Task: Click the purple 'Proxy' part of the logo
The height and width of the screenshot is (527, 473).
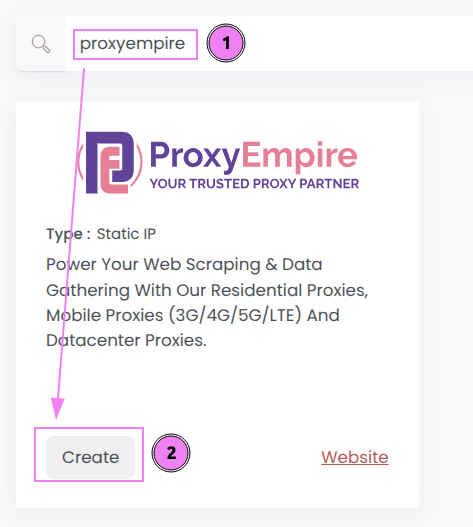Action: (x=195, y=157)
